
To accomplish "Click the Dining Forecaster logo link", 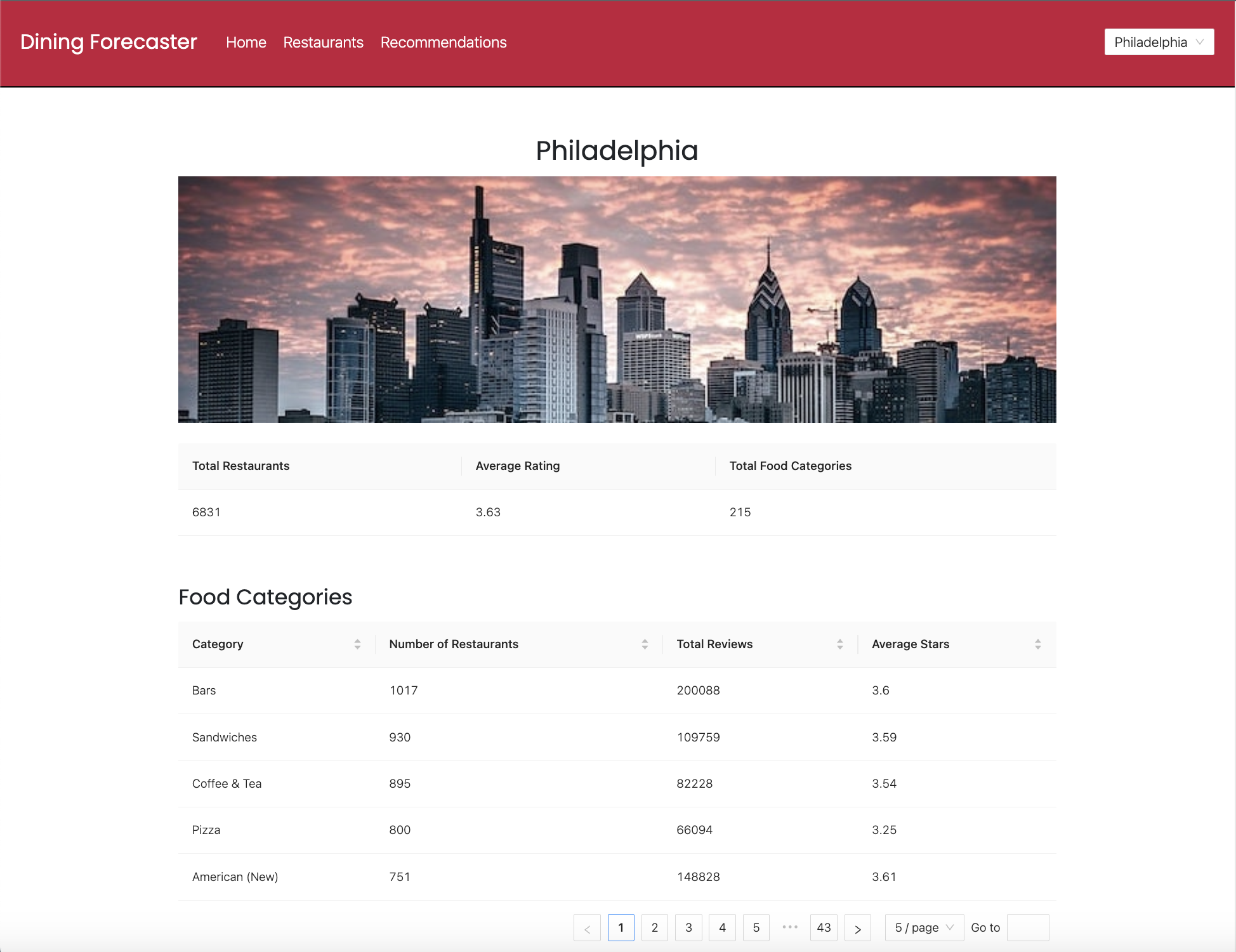I will 108,42.
